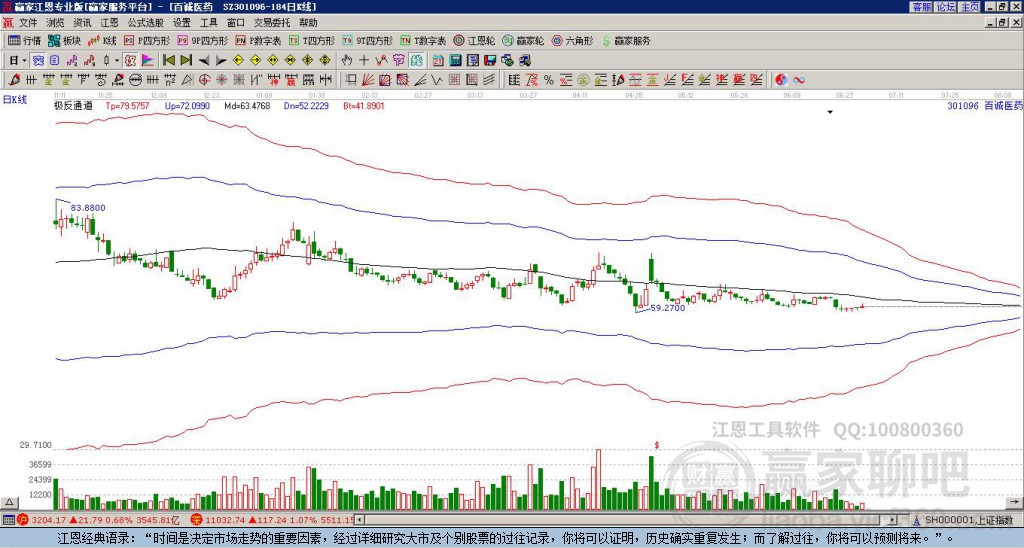The width and height of the screenshot is (1024, 548).
Task: Click the 论坛 link in the title bar
Action: 946,7
